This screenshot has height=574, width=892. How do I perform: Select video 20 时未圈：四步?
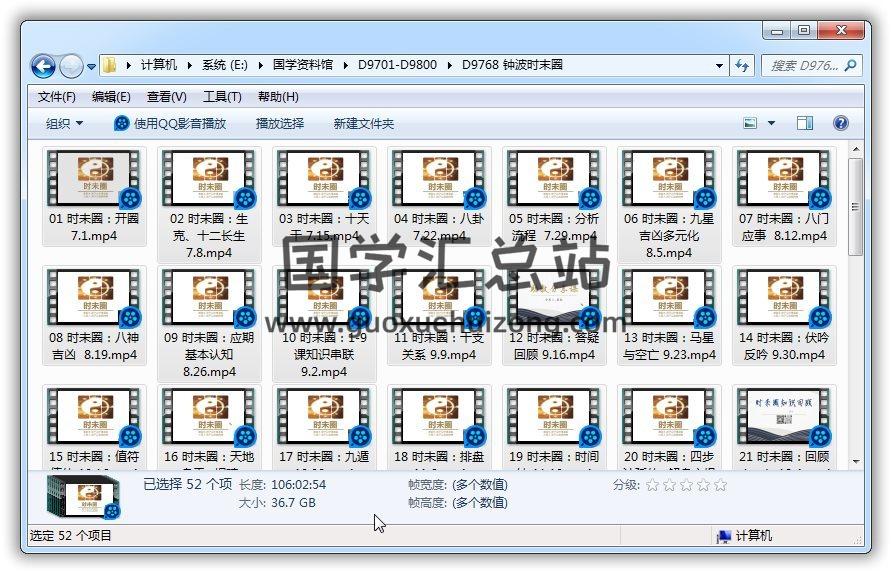coord(669,428)
